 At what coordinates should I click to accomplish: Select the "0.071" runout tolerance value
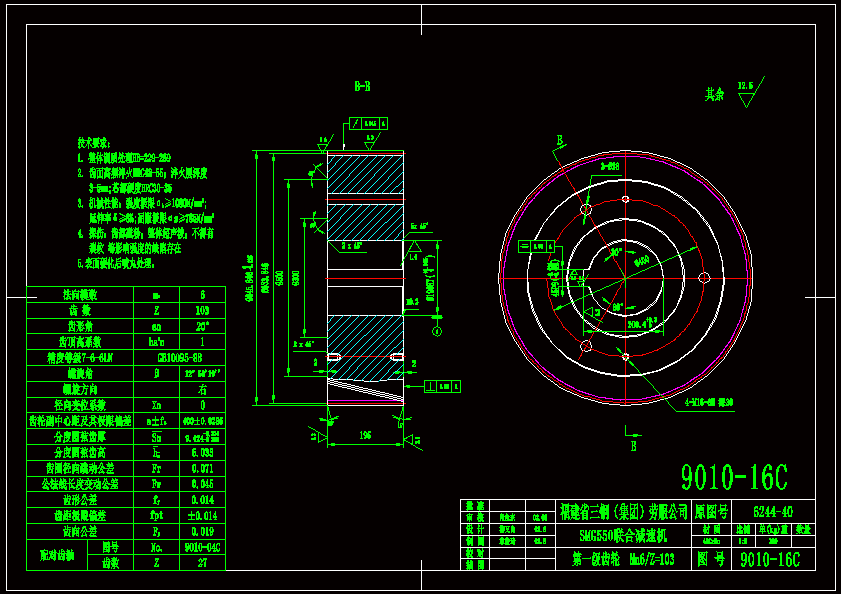pos(202,468)
